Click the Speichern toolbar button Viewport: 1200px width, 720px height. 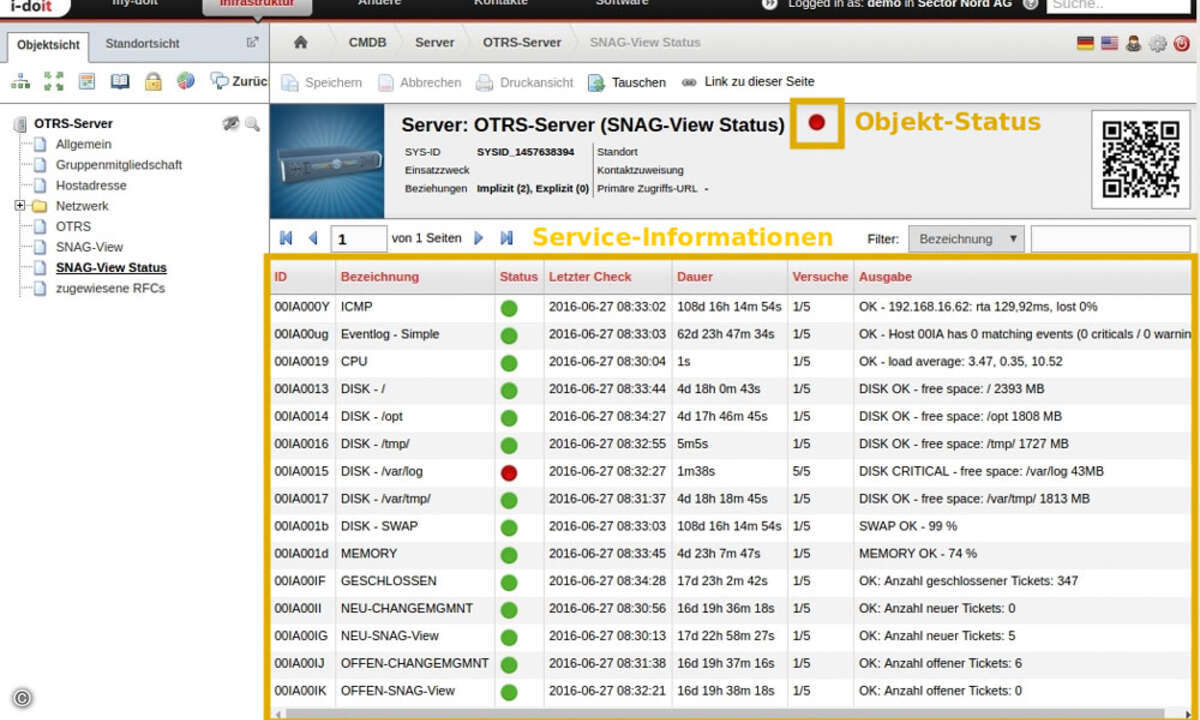321,82
